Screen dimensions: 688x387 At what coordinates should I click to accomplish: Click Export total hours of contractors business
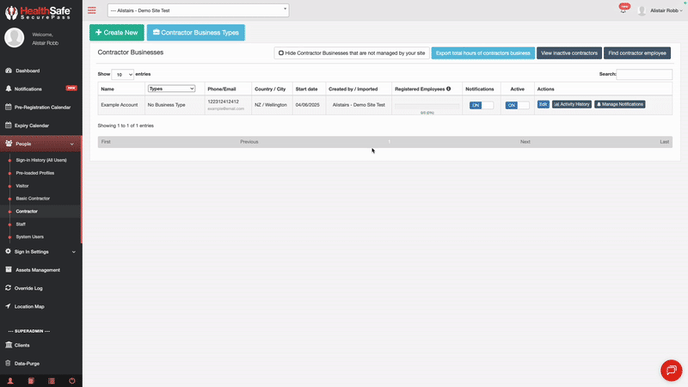pyautogui.click(x=483, y=53)
